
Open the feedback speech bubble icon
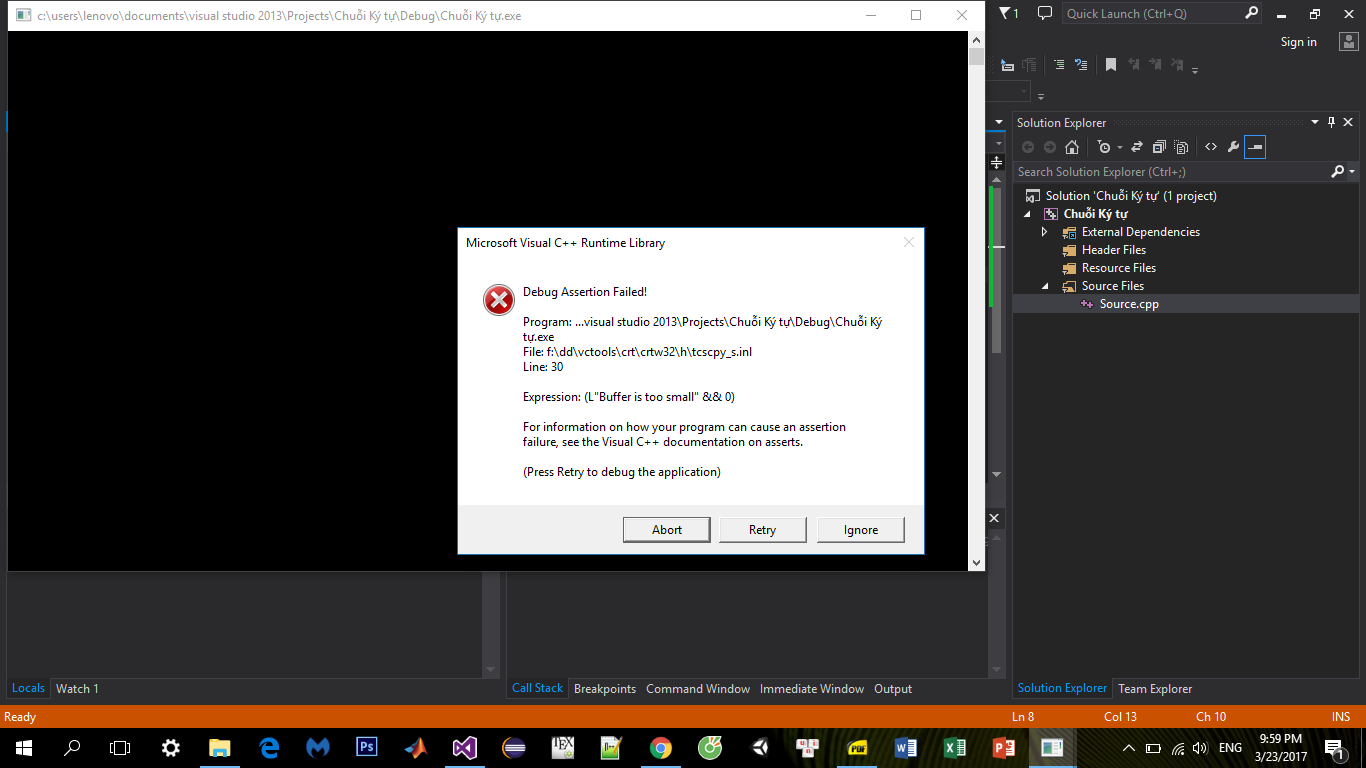1045,13
